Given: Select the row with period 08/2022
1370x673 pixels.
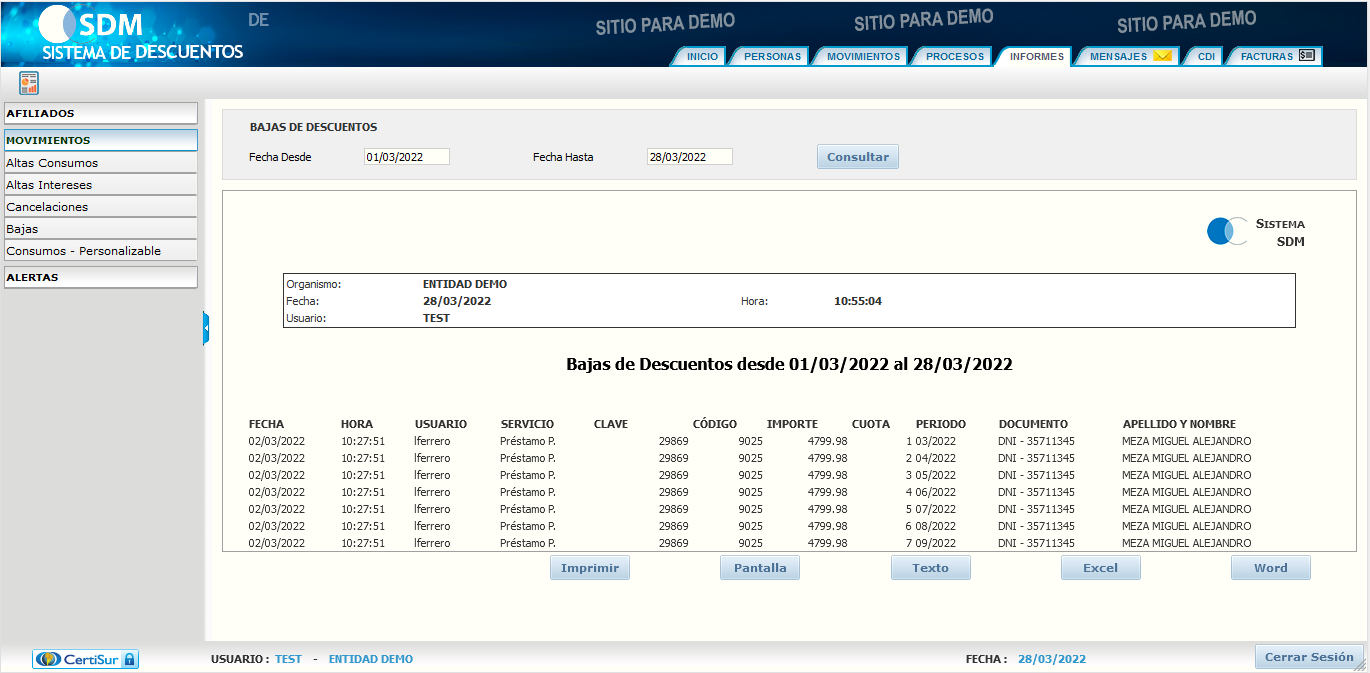Looking at the screenshot, I should (x=750, y=526).
